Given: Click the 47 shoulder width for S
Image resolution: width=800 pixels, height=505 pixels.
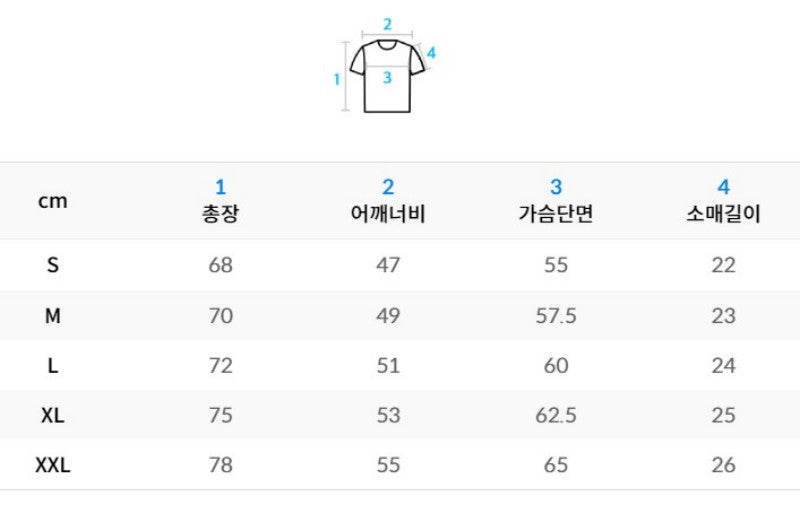Looking at the screenshot, I should click(x=388, y=265).
